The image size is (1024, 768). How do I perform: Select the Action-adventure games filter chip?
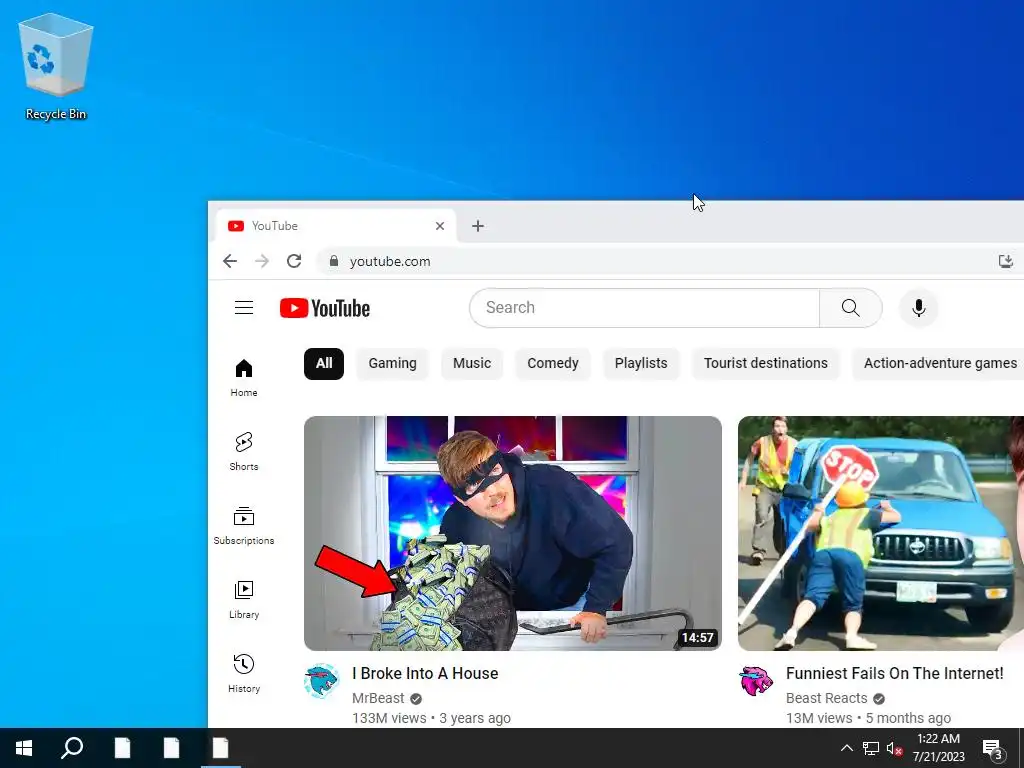coord(939,364)
